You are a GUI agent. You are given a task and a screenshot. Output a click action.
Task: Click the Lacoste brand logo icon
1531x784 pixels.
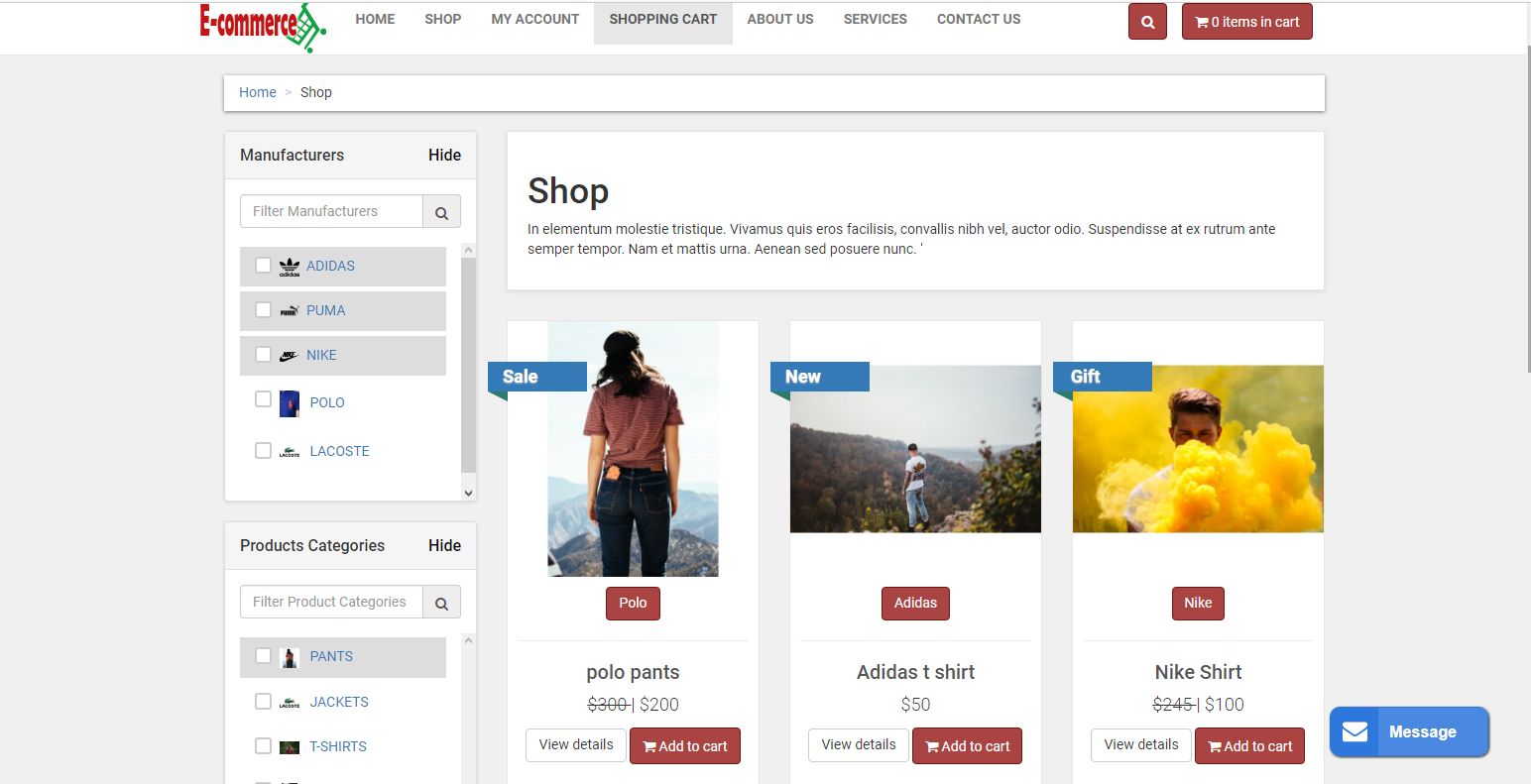tap(290, 452)
